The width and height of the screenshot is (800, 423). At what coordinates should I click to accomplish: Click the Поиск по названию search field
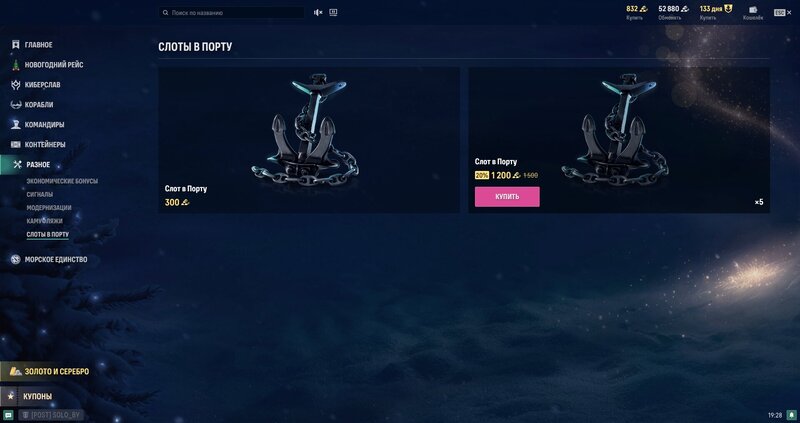point(232,12)
